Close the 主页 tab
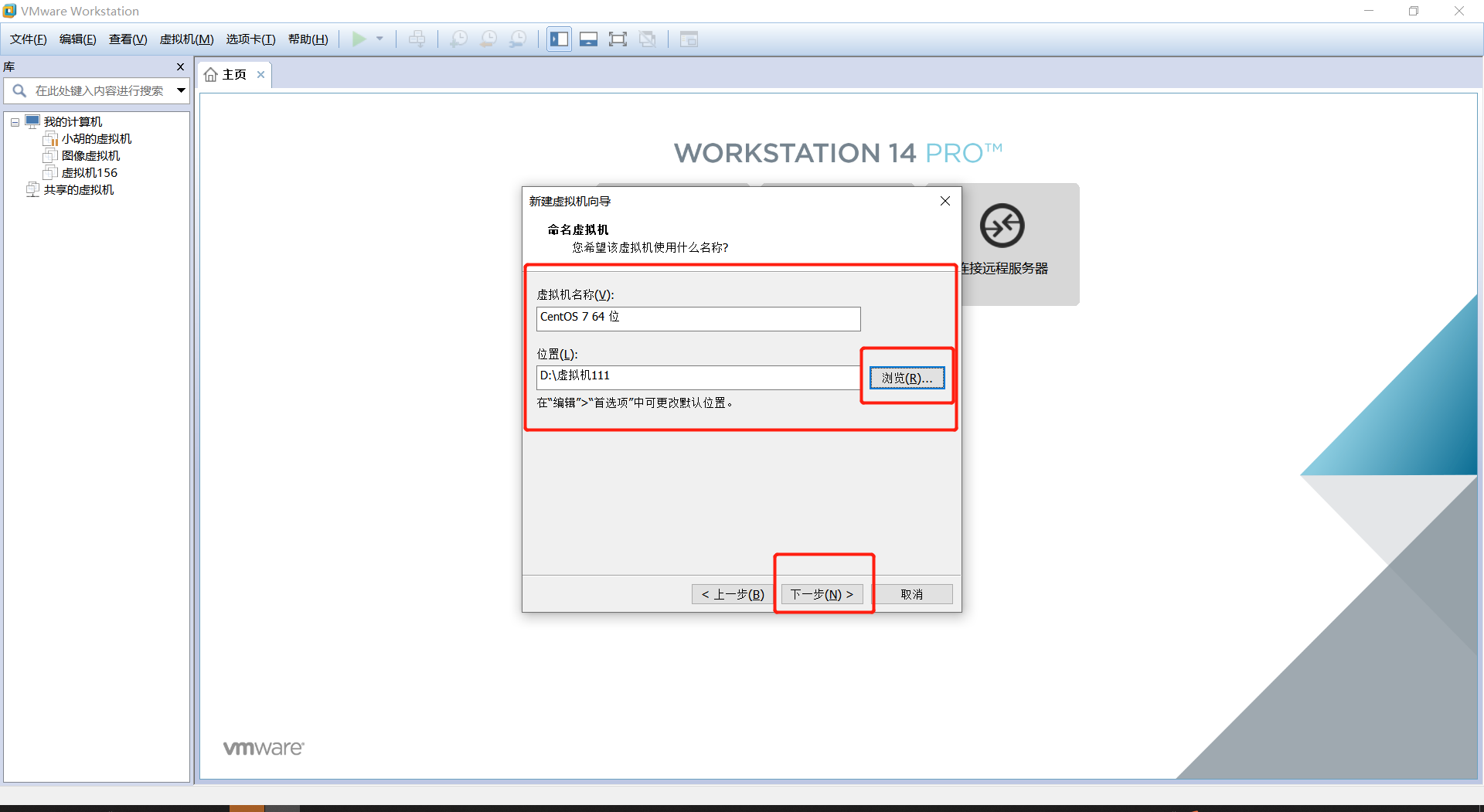1484x812 pixels. pos(261,75)
